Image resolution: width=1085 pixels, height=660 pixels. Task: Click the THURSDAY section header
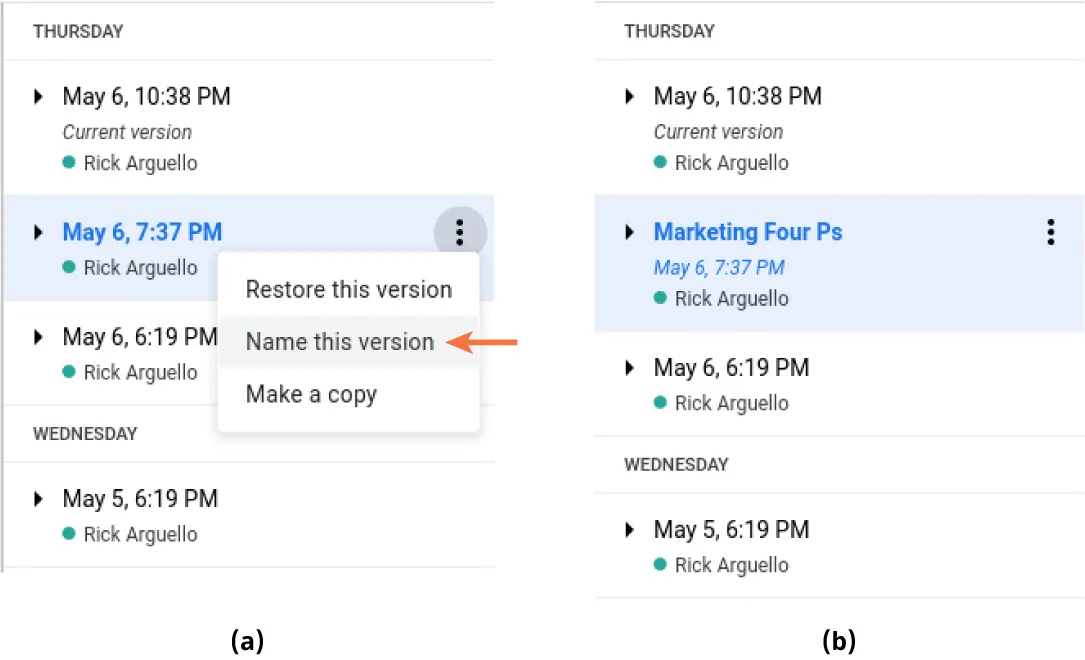[79, 31]
